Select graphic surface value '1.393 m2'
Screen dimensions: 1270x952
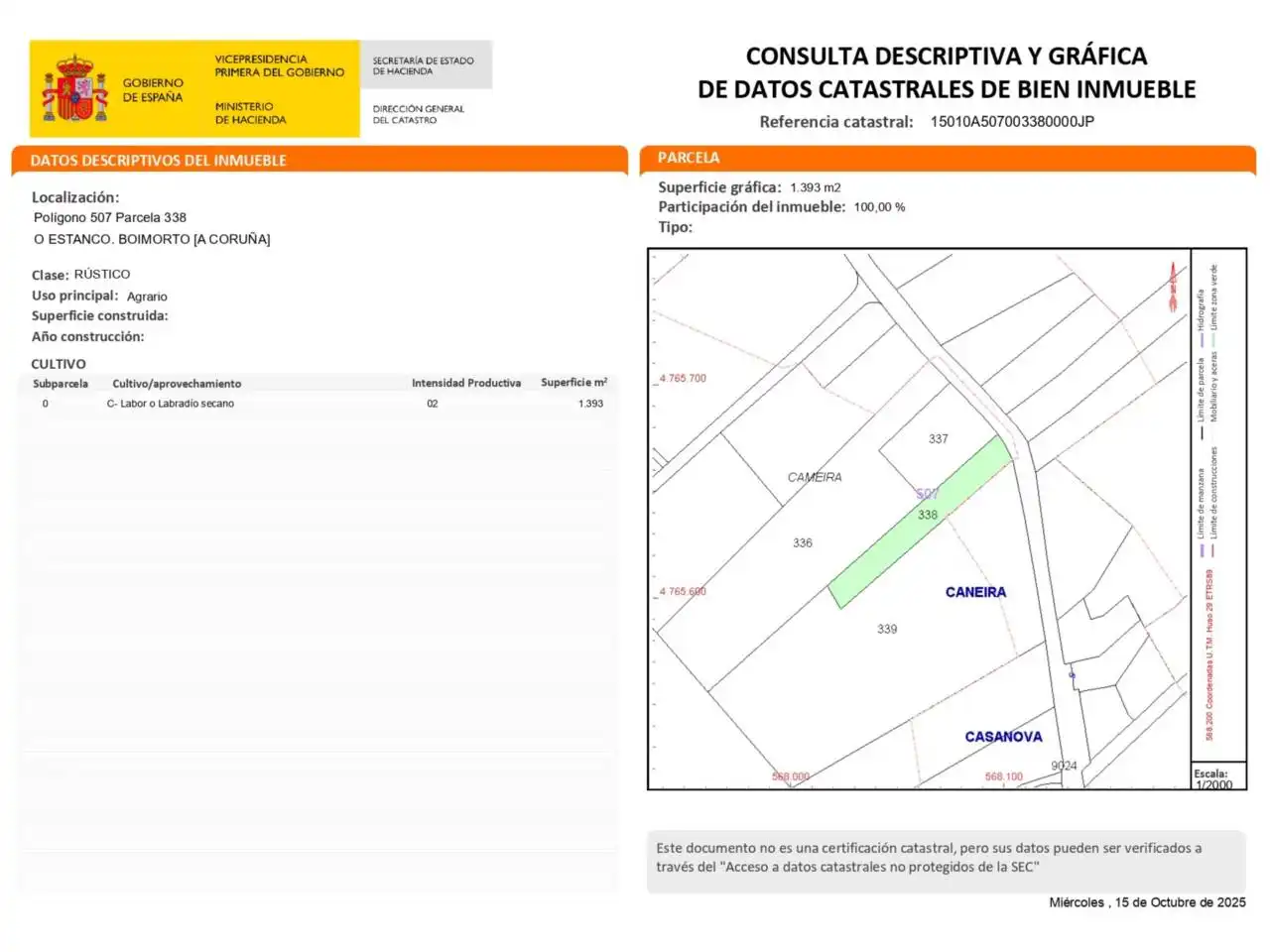[x=816, y=187]
